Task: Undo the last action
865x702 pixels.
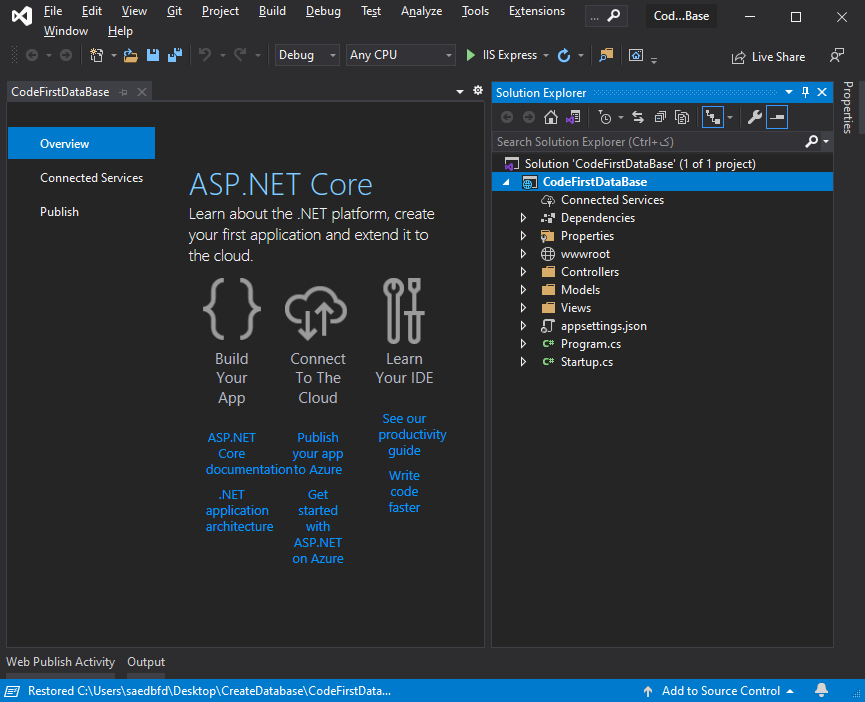Action: [205, 55]
